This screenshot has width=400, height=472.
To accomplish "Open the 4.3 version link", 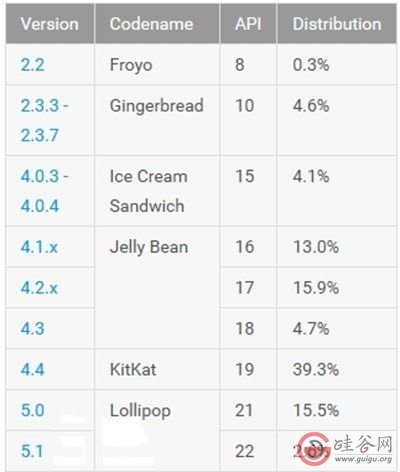I will (x=32, y=329).
